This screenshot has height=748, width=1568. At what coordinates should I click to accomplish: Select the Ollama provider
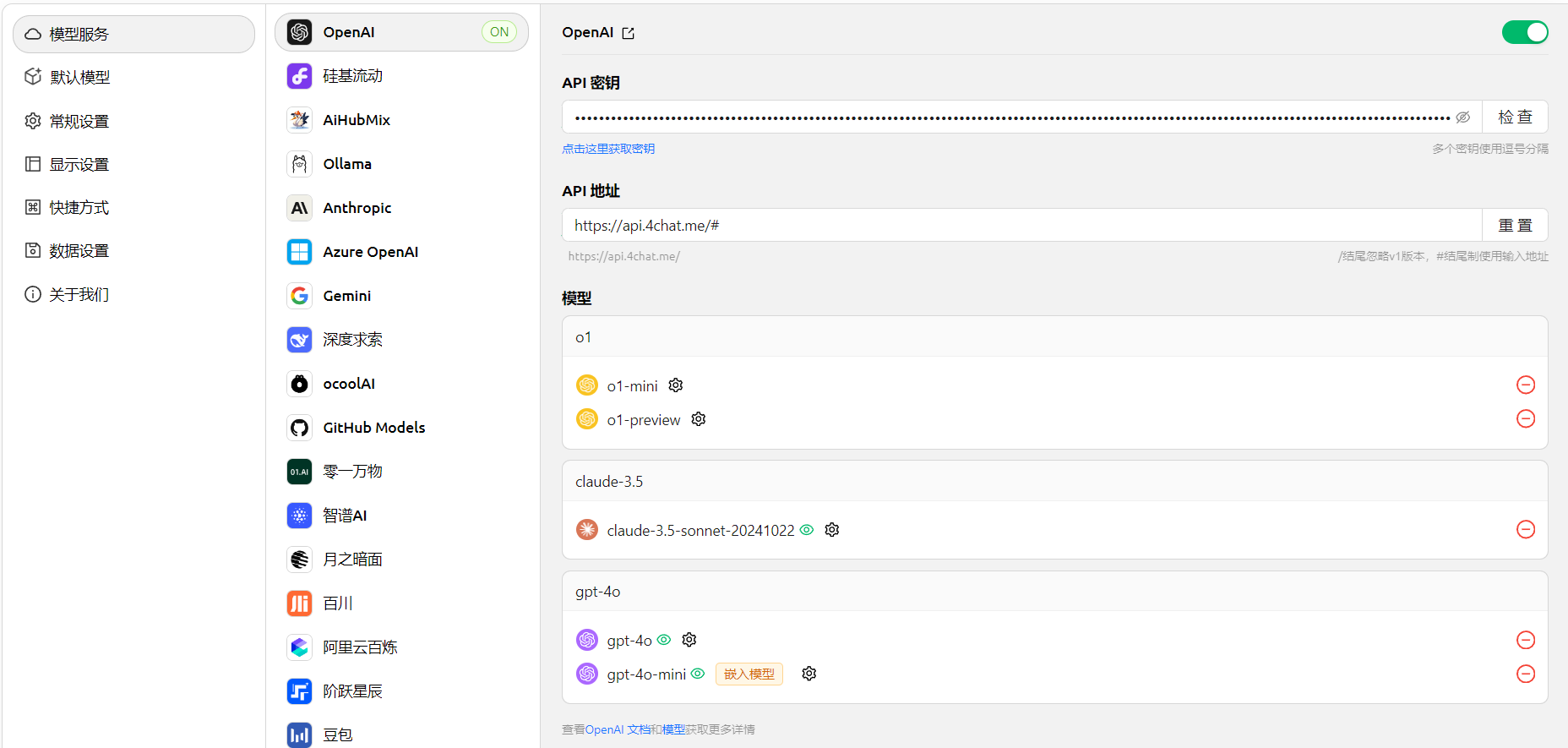[401, 164]
